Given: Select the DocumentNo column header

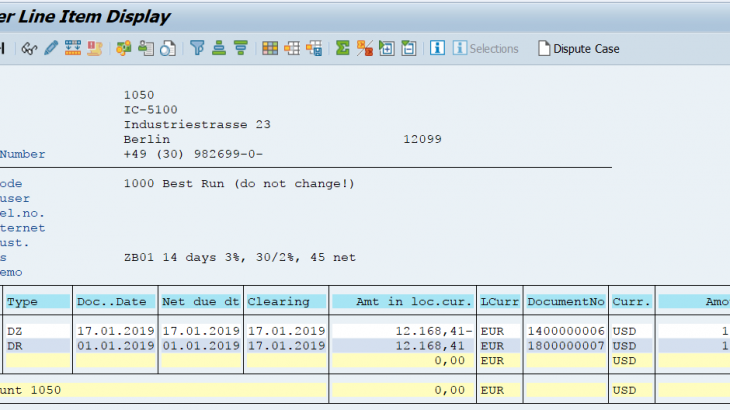Looking at the screenshot, I should click(565, 301).
